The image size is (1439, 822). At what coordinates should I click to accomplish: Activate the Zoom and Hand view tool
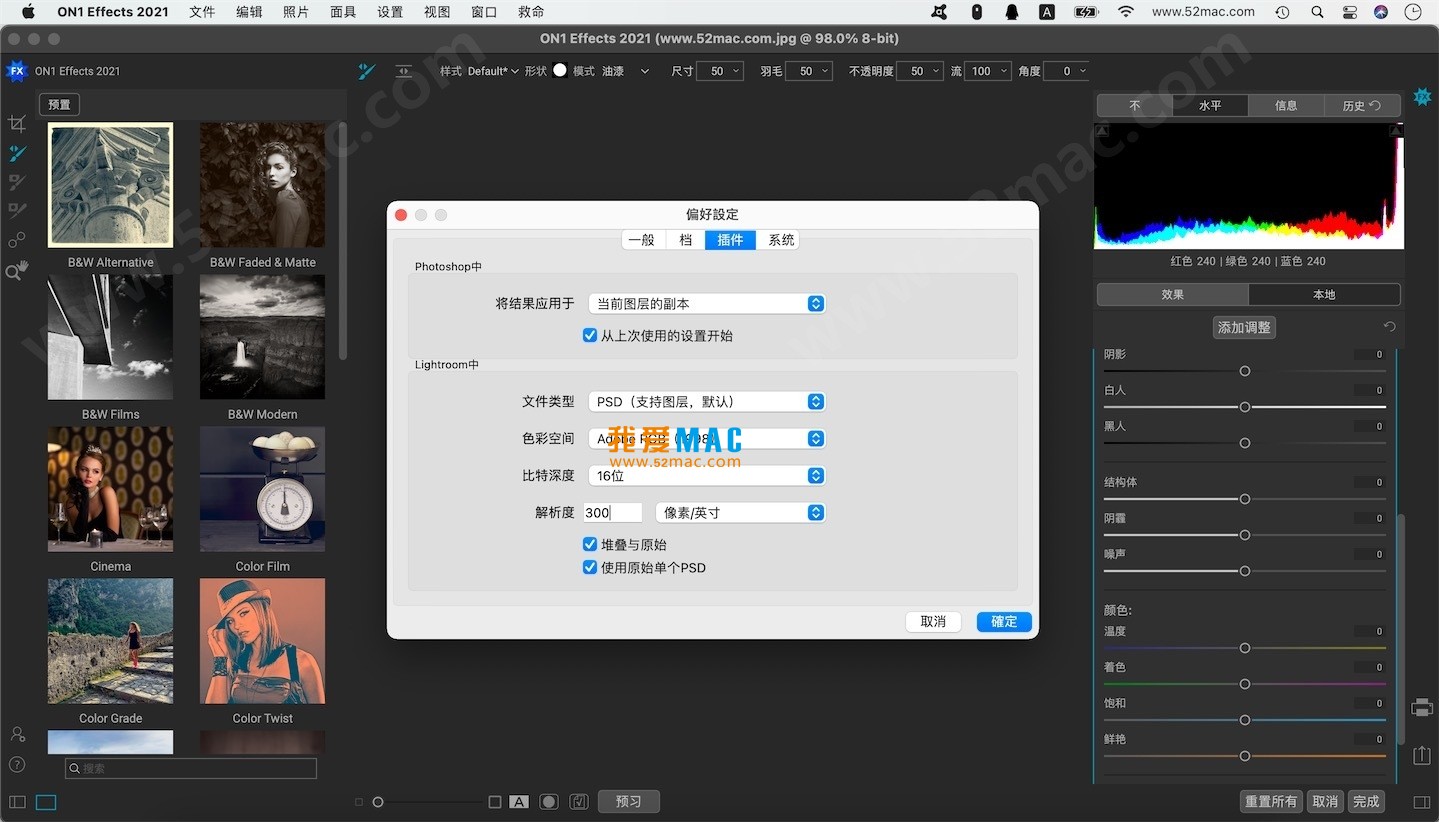tap(17, 270)
